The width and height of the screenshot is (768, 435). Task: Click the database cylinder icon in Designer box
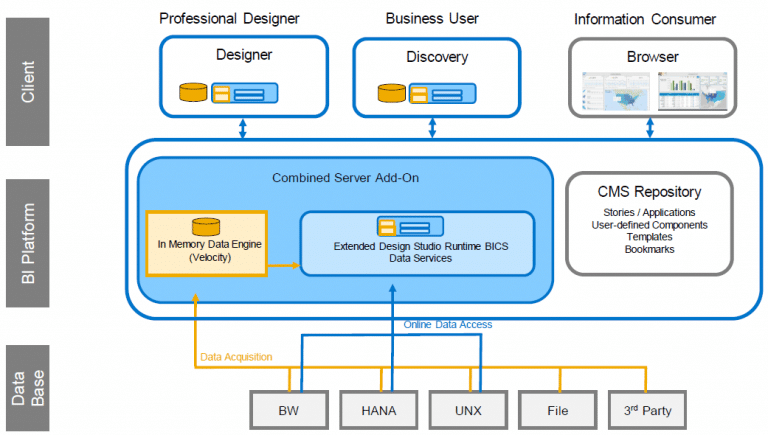[193, 92]
